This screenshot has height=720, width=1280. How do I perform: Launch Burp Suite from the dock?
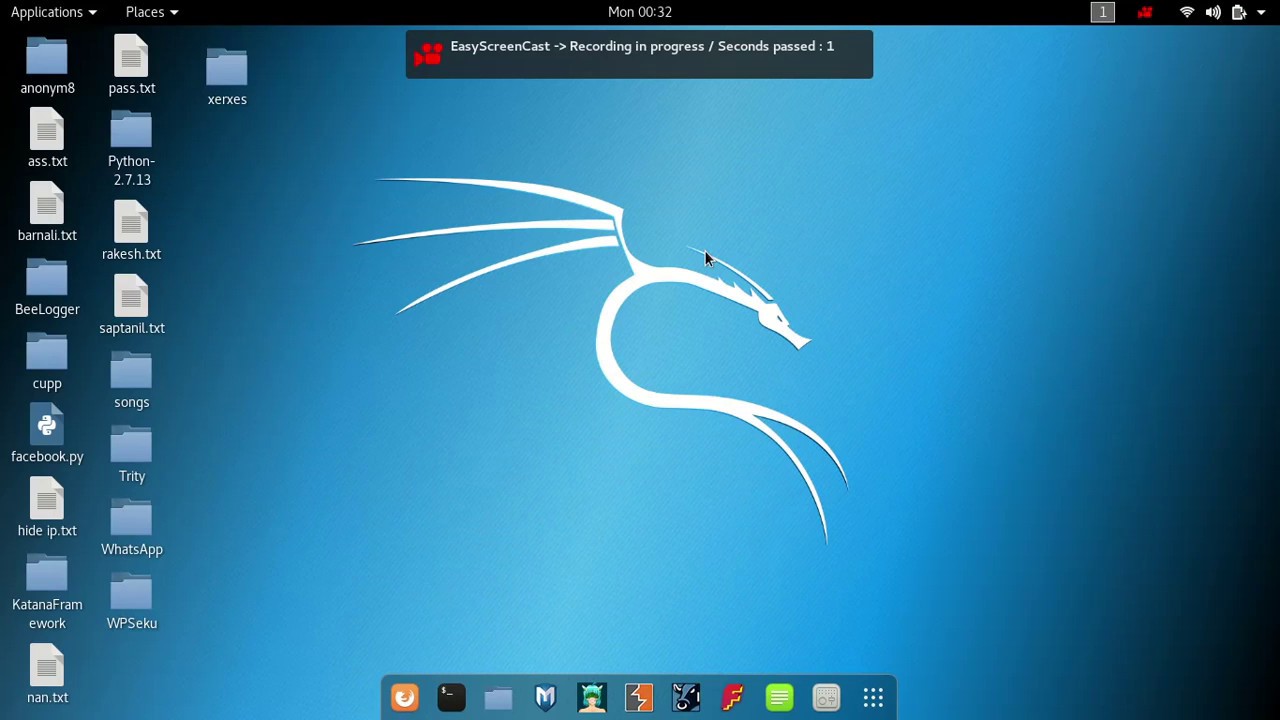(x=639, y=697)
